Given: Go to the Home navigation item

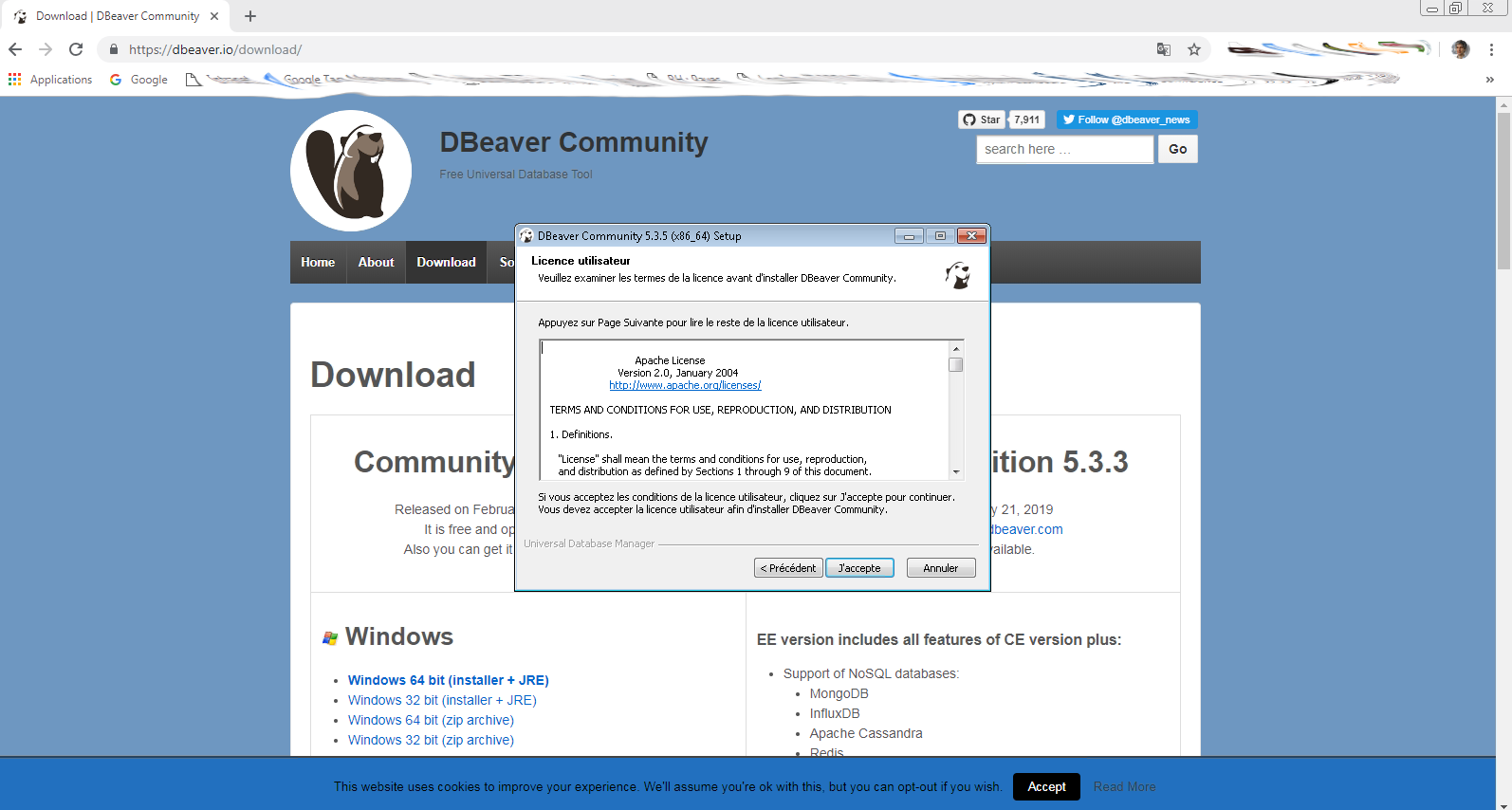Looking at the screenshot, I should click(x=318, y=263).
